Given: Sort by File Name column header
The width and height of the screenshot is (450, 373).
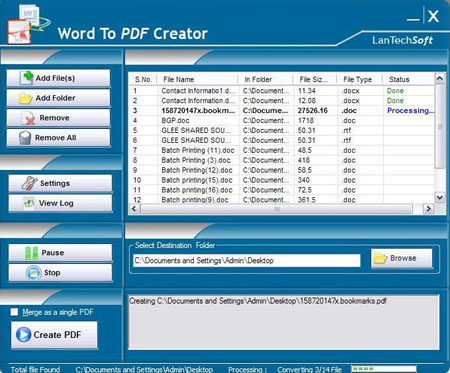Looking at the screenshot, I should click(x=197, y=80).
